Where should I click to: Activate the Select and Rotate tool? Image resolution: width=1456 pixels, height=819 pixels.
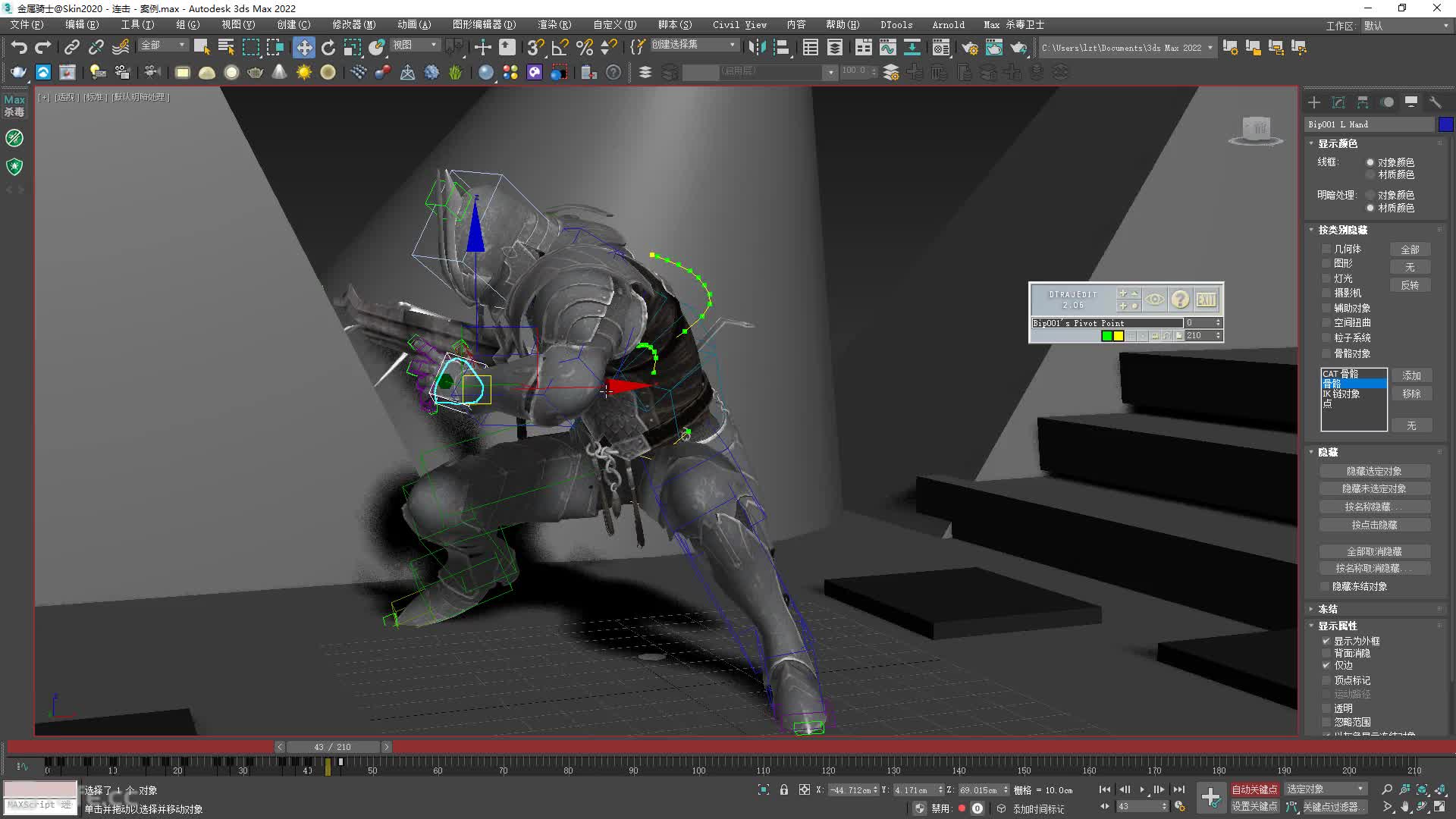coord(328,47)
